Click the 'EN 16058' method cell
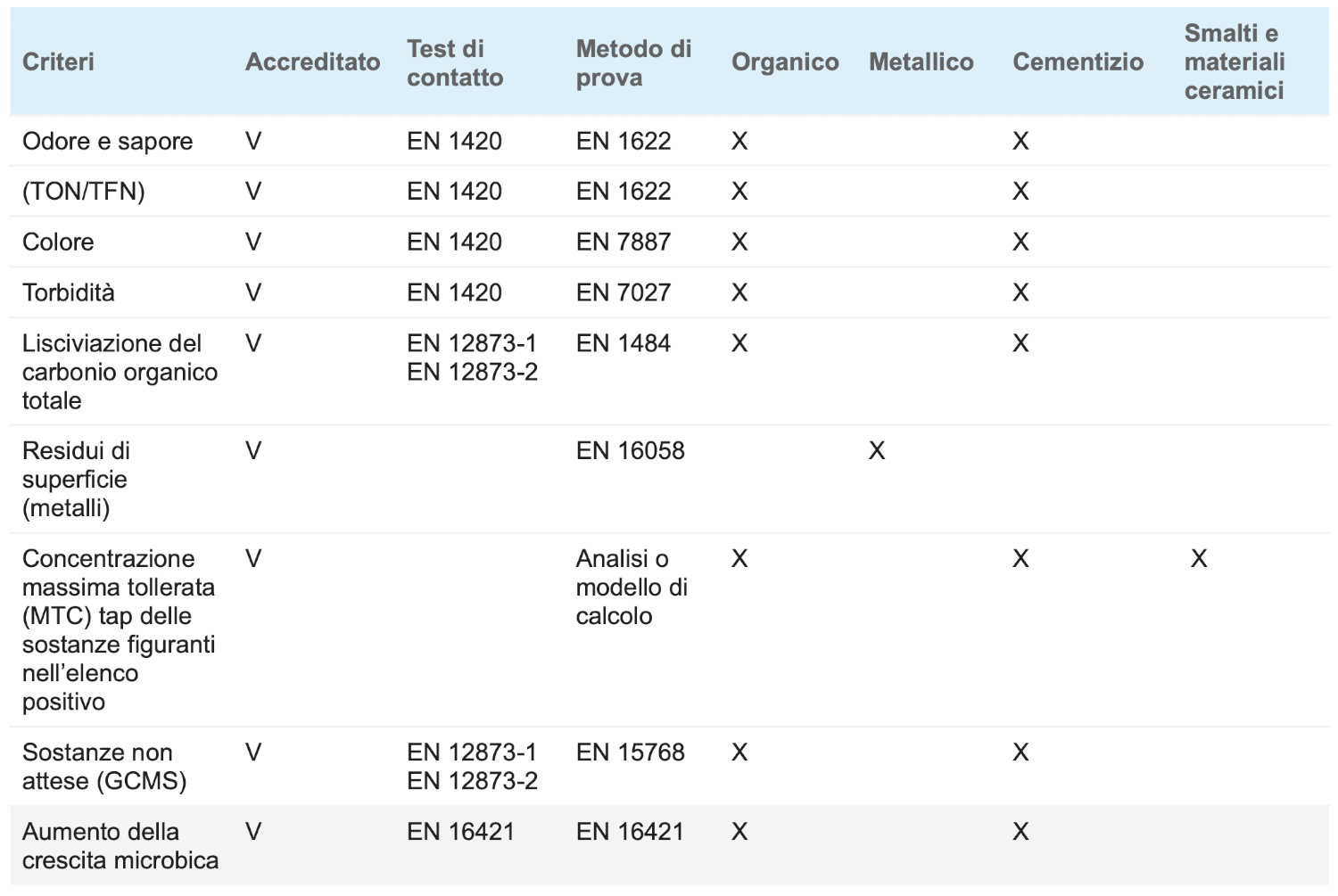The image size is (1338, 896). (630, 450)
